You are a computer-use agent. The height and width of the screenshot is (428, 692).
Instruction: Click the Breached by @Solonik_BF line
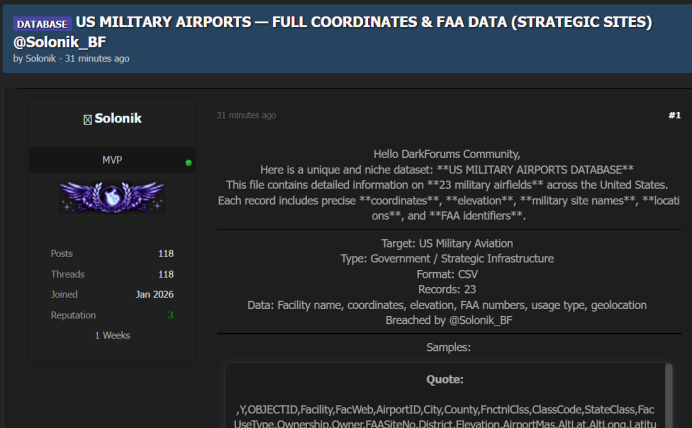point(448,320)
